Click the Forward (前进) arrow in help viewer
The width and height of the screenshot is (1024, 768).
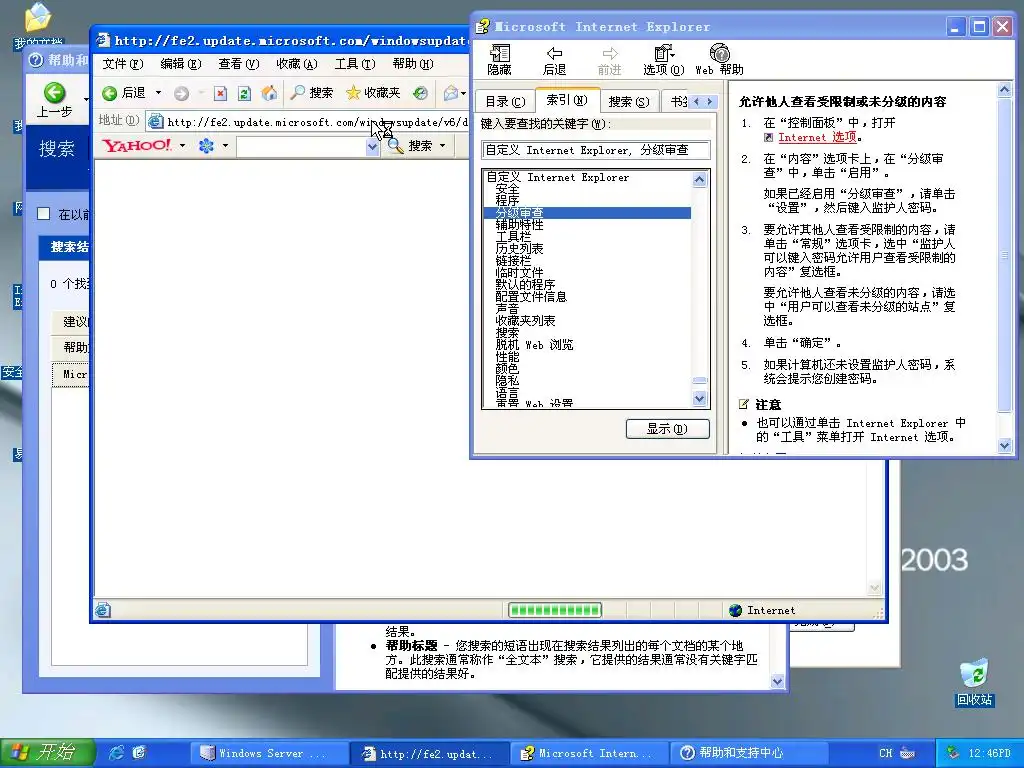tap(609, 60)
